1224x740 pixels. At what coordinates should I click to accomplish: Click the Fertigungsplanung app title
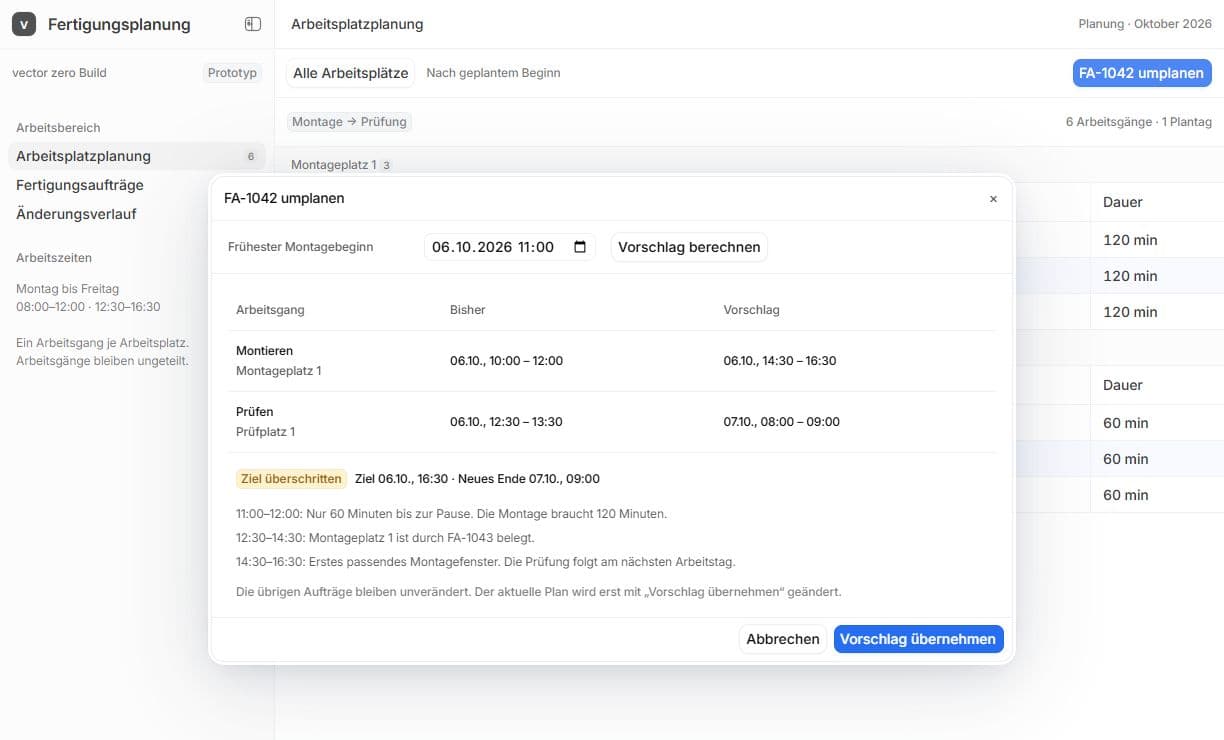pos(119,24)
